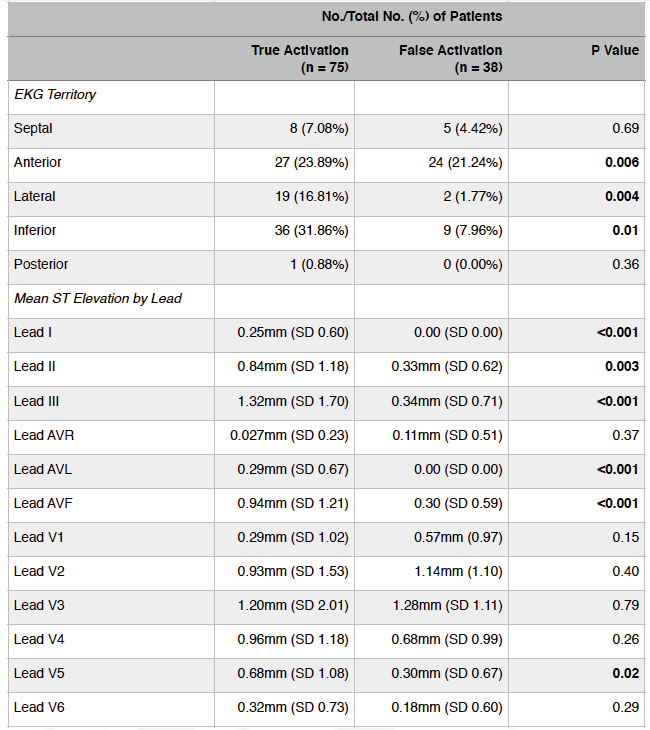Viewport: 650px width, 730px height.
Task: Click the True Activation column header
Action: coord(299,58)
